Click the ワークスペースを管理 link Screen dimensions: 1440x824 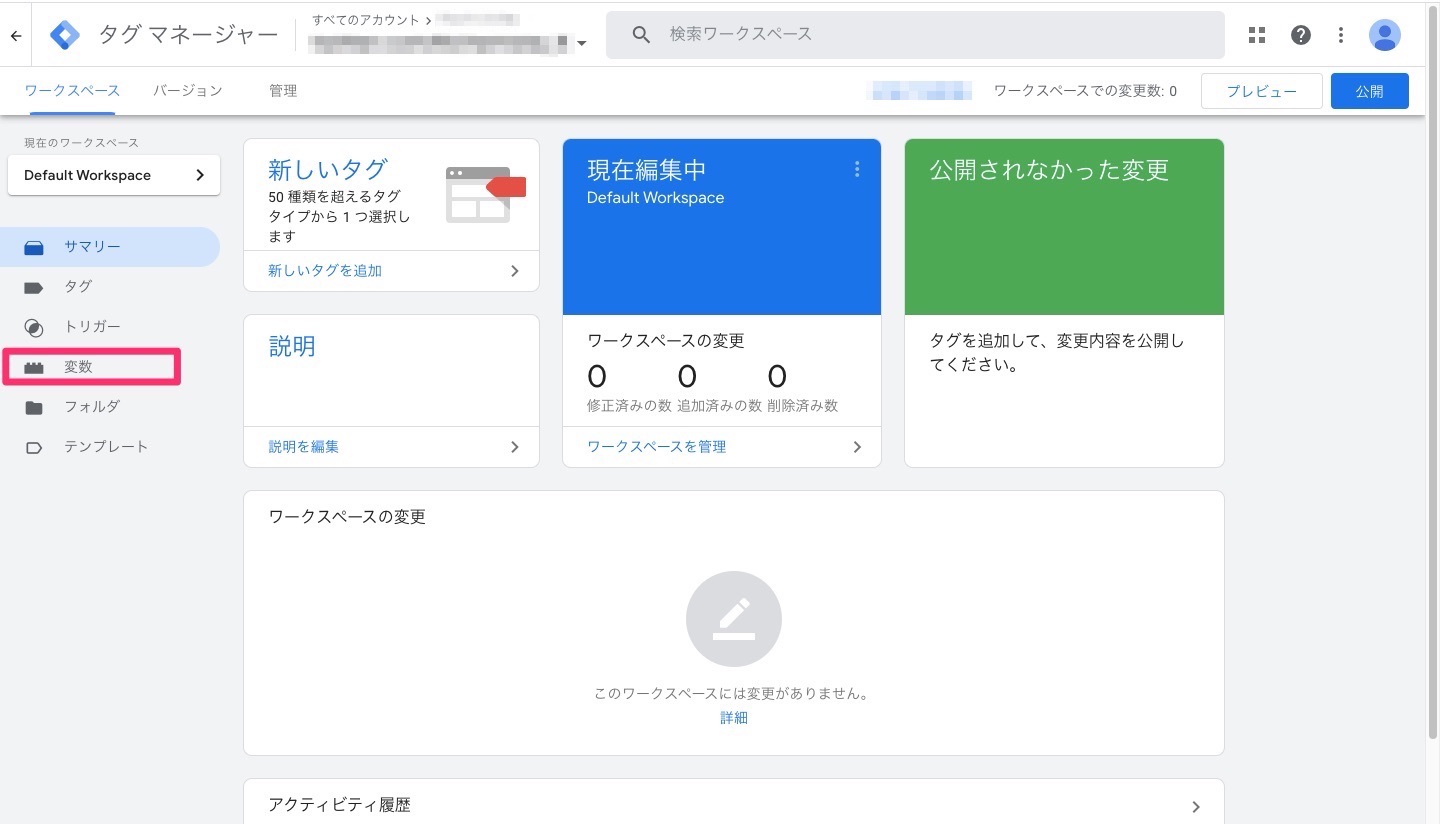[x=657, y=447]
